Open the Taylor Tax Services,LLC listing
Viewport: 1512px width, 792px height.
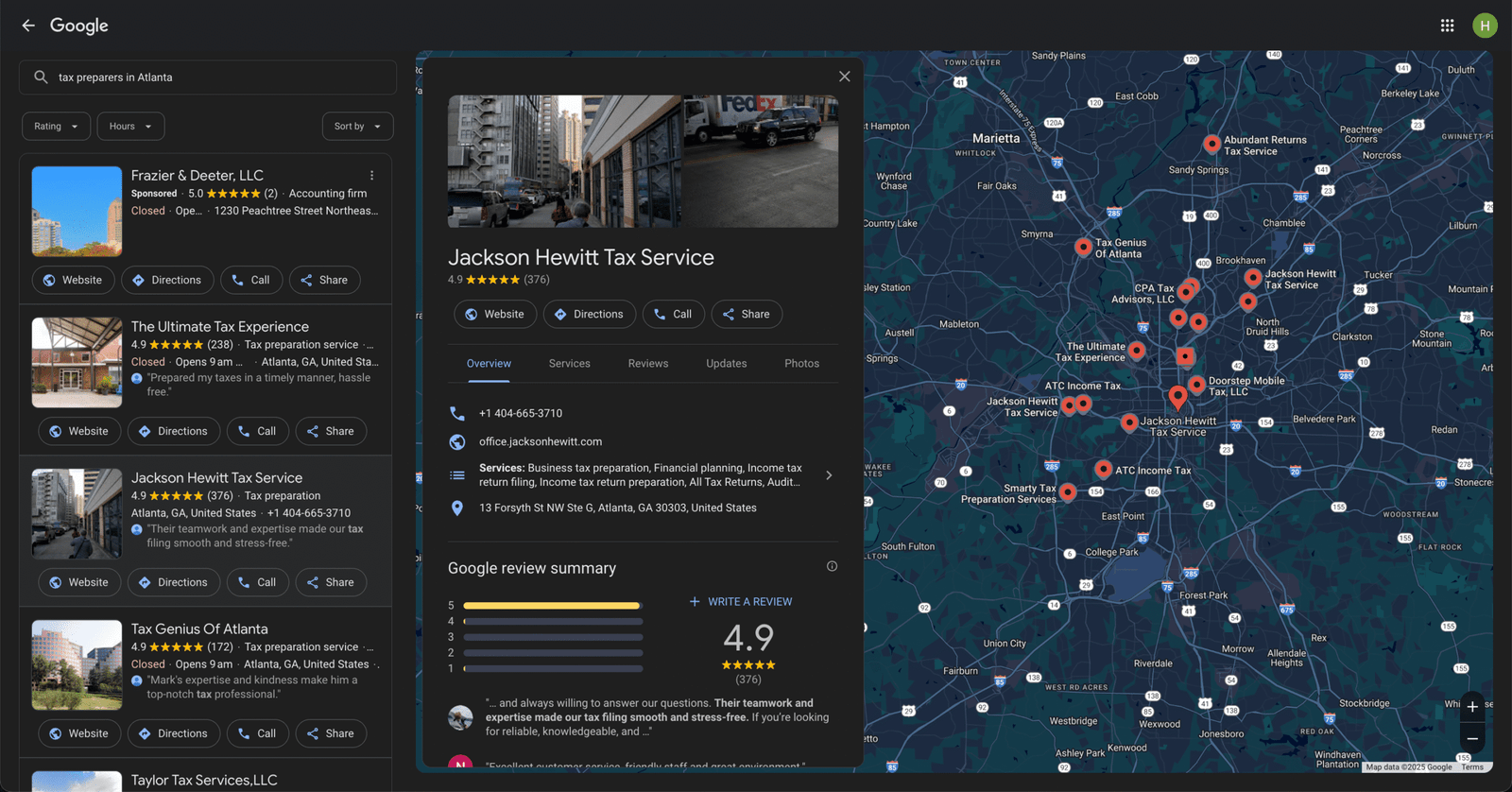pos(204,781)
